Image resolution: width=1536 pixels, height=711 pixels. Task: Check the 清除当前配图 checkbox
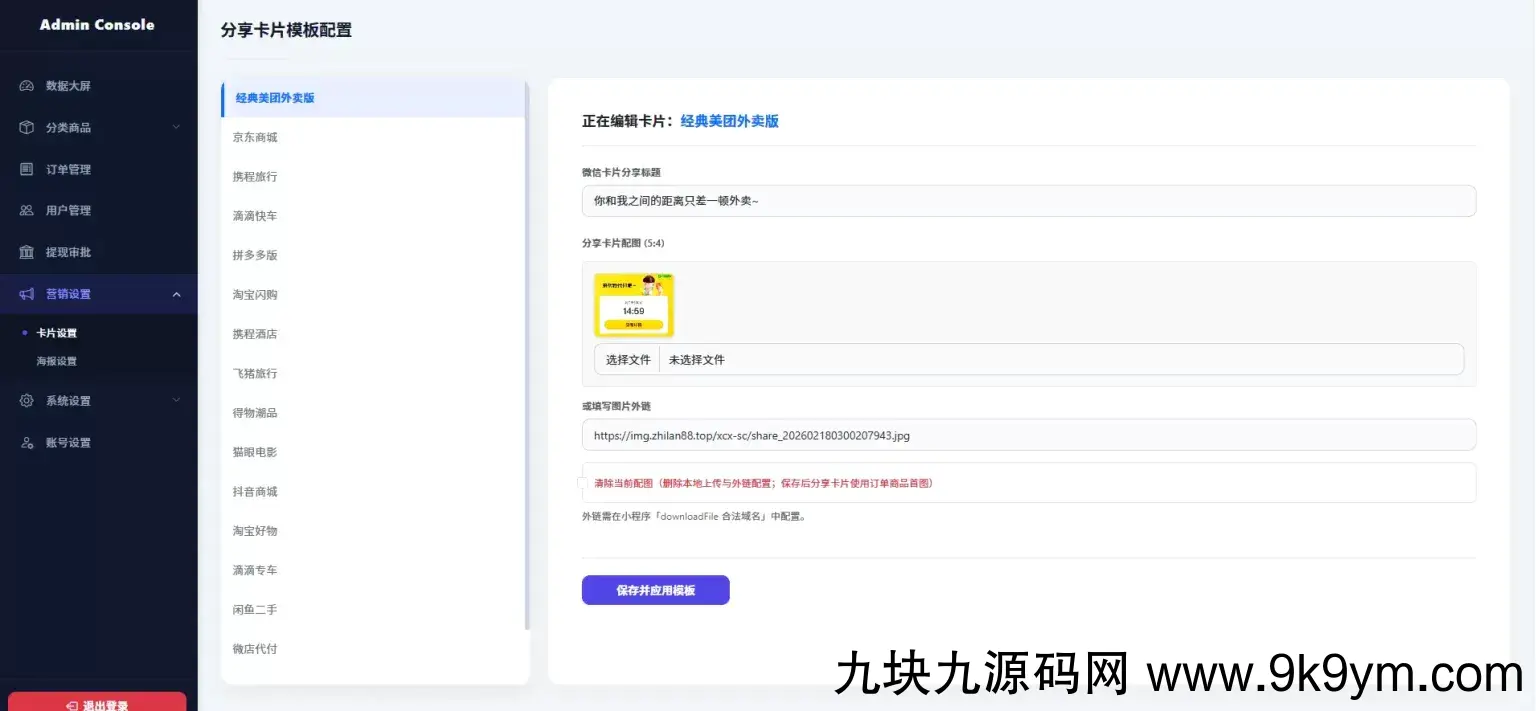point(582,483)
